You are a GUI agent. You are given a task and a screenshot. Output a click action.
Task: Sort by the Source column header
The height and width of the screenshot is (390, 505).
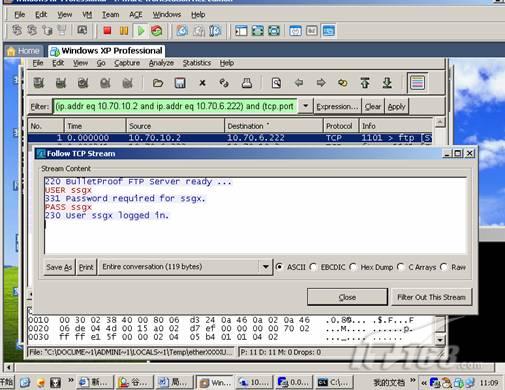[x=175, y=126]
